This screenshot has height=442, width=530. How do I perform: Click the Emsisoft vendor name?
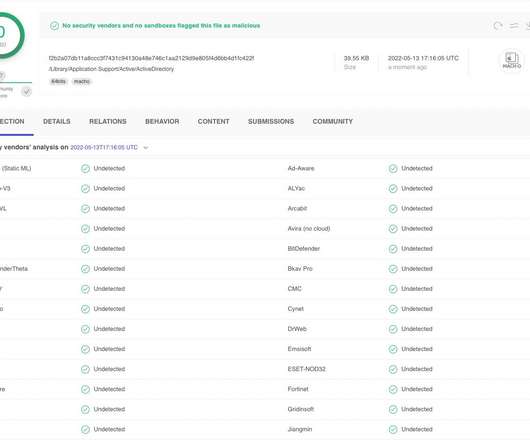point(299,349)
